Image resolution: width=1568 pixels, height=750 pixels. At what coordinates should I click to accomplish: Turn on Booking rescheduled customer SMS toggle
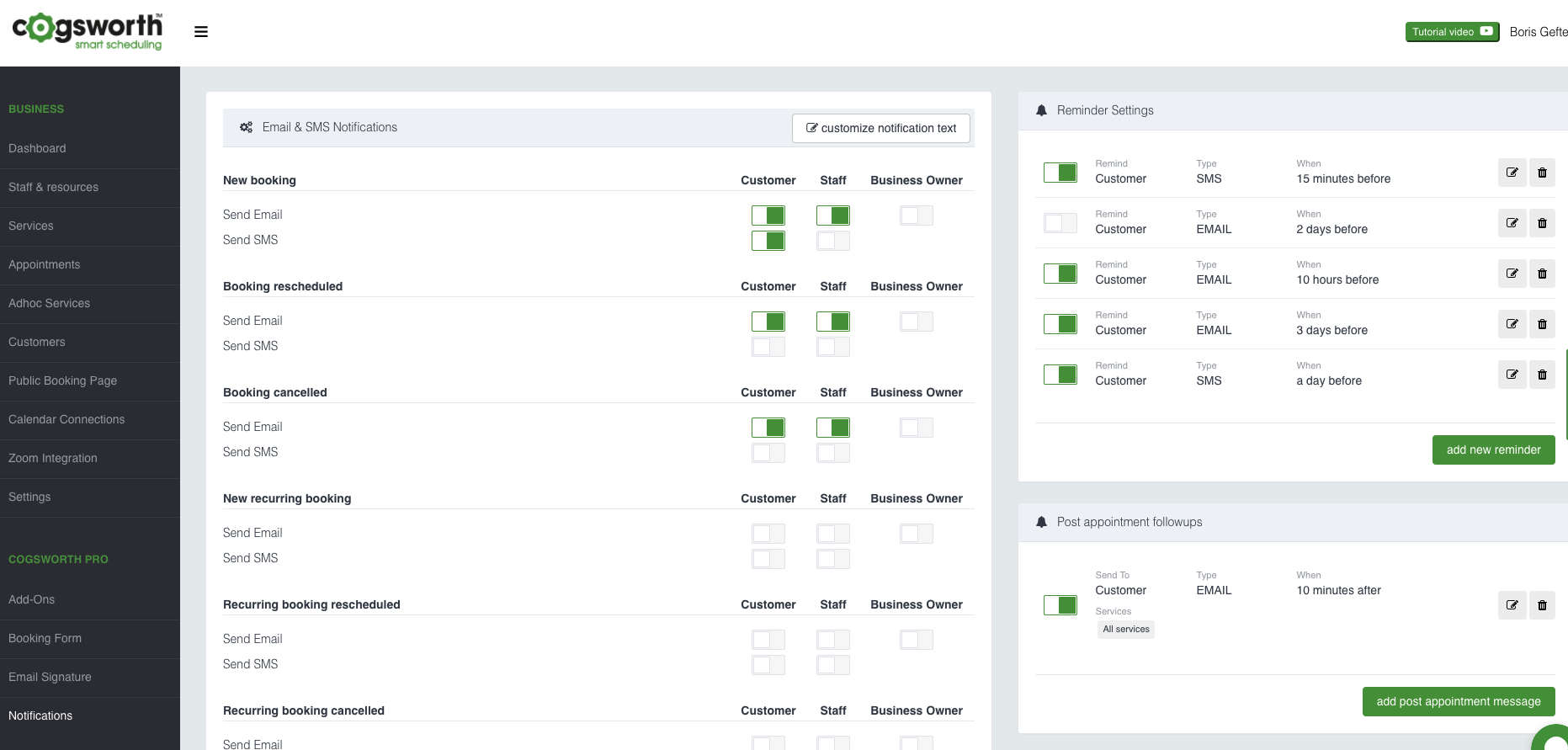(x=768, y=347)
